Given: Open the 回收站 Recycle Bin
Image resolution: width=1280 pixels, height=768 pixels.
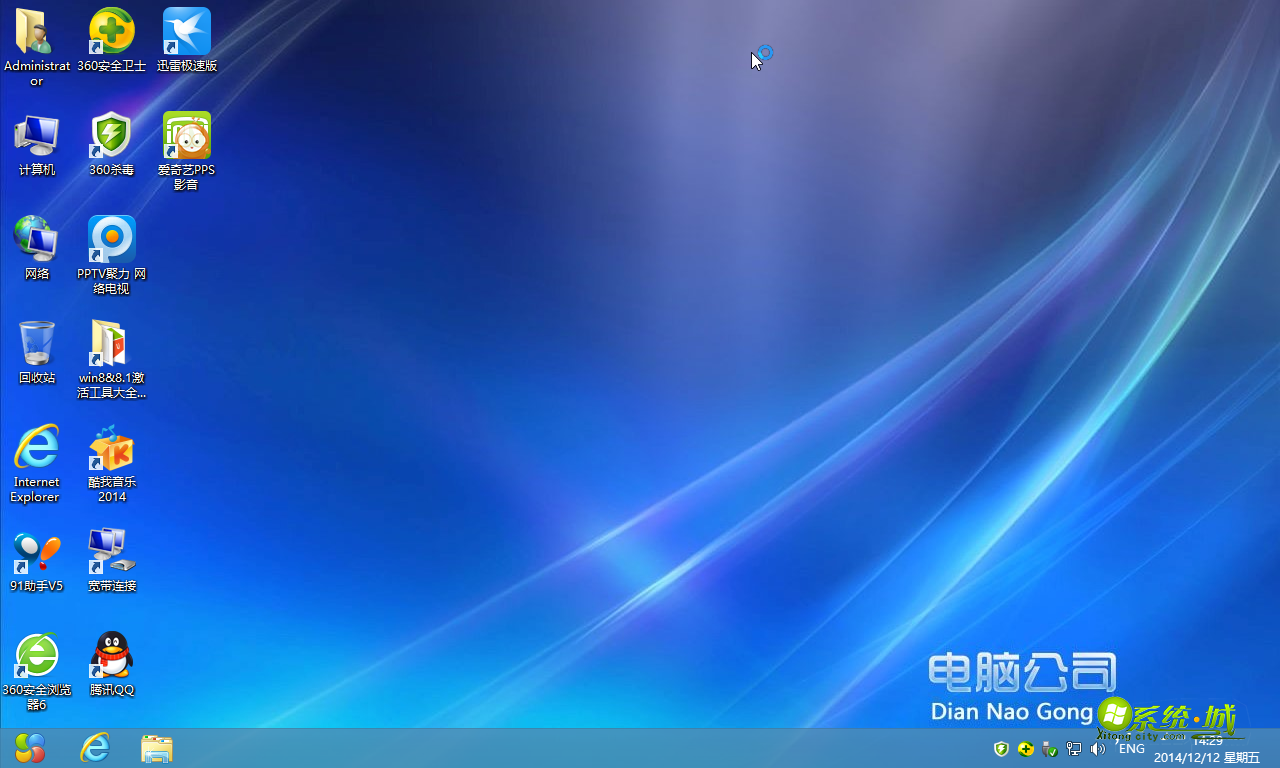Looking at the screenshot, I should click(37, 344).
